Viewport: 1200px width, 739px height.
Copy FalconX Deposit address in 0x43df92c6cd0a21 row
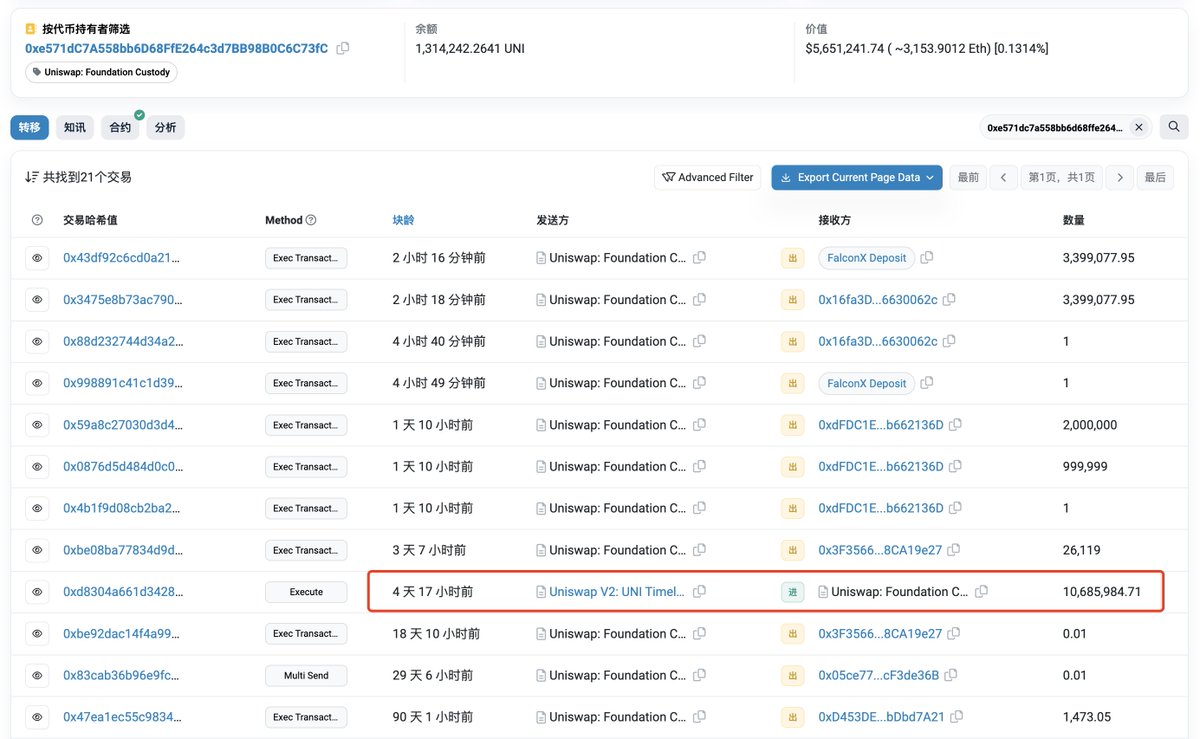pyautogui.click(x=927, y=258)
